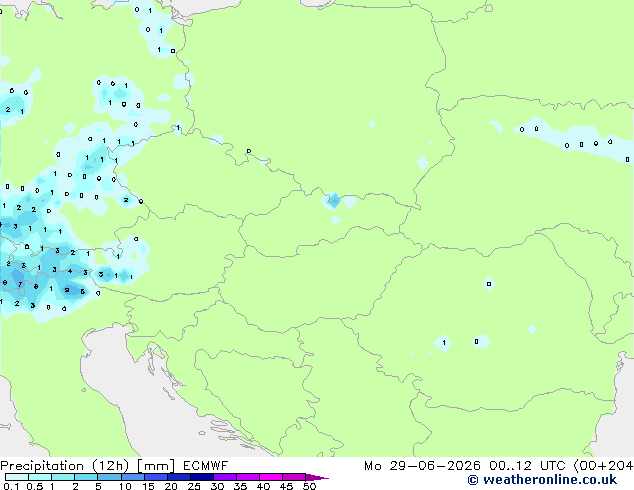Viewport: 634px width, 490px height.
Task: Select the 1–2 mm legend color swatch
Action: coord(63,477)
